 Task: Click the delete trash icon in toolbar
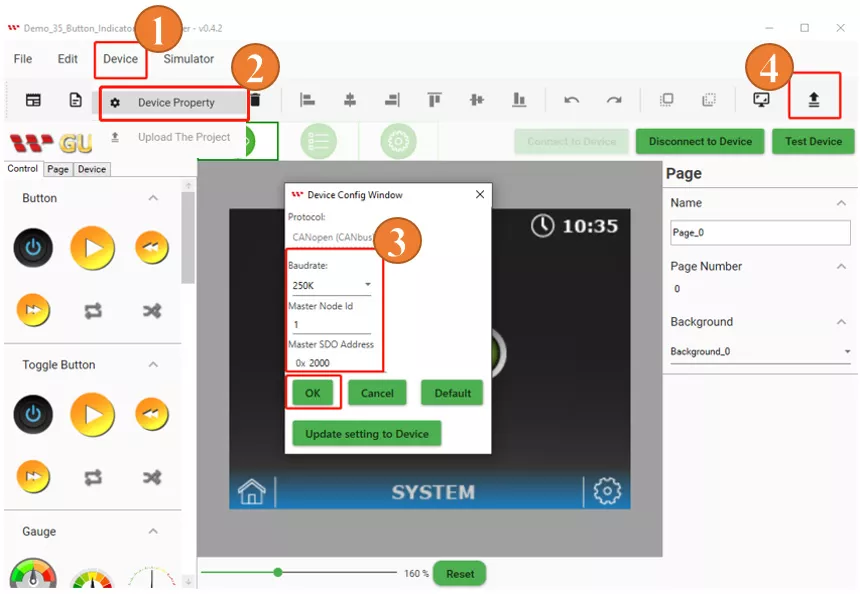pos(256,100)
